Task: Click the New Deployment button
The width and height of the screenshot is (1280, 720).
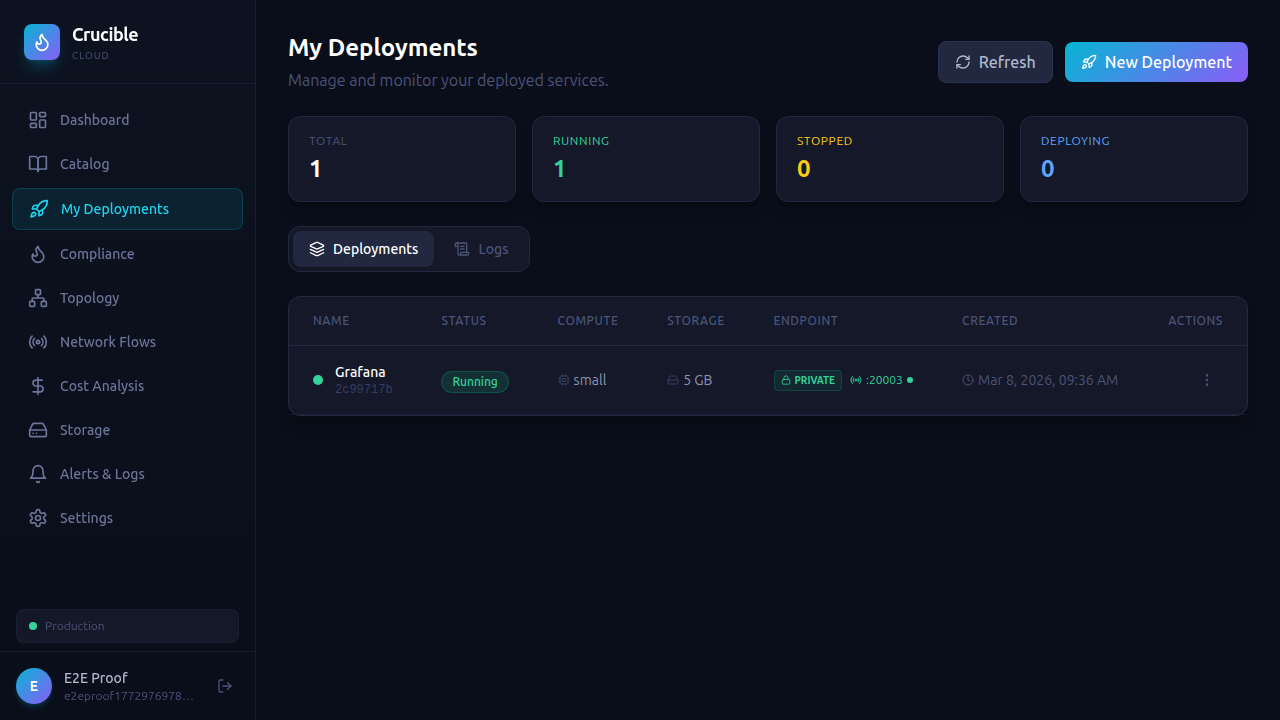Action: coord(1156,61)
